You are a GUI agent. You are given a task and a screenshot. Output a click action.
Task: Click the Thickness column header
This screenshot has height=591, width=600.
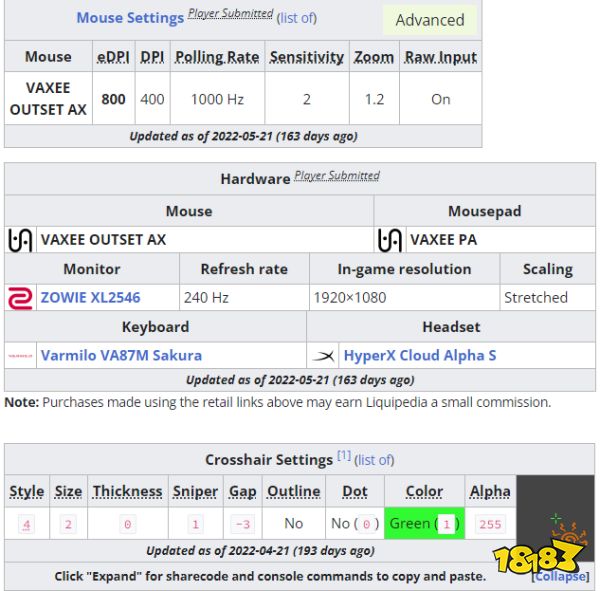coord(128,491)
